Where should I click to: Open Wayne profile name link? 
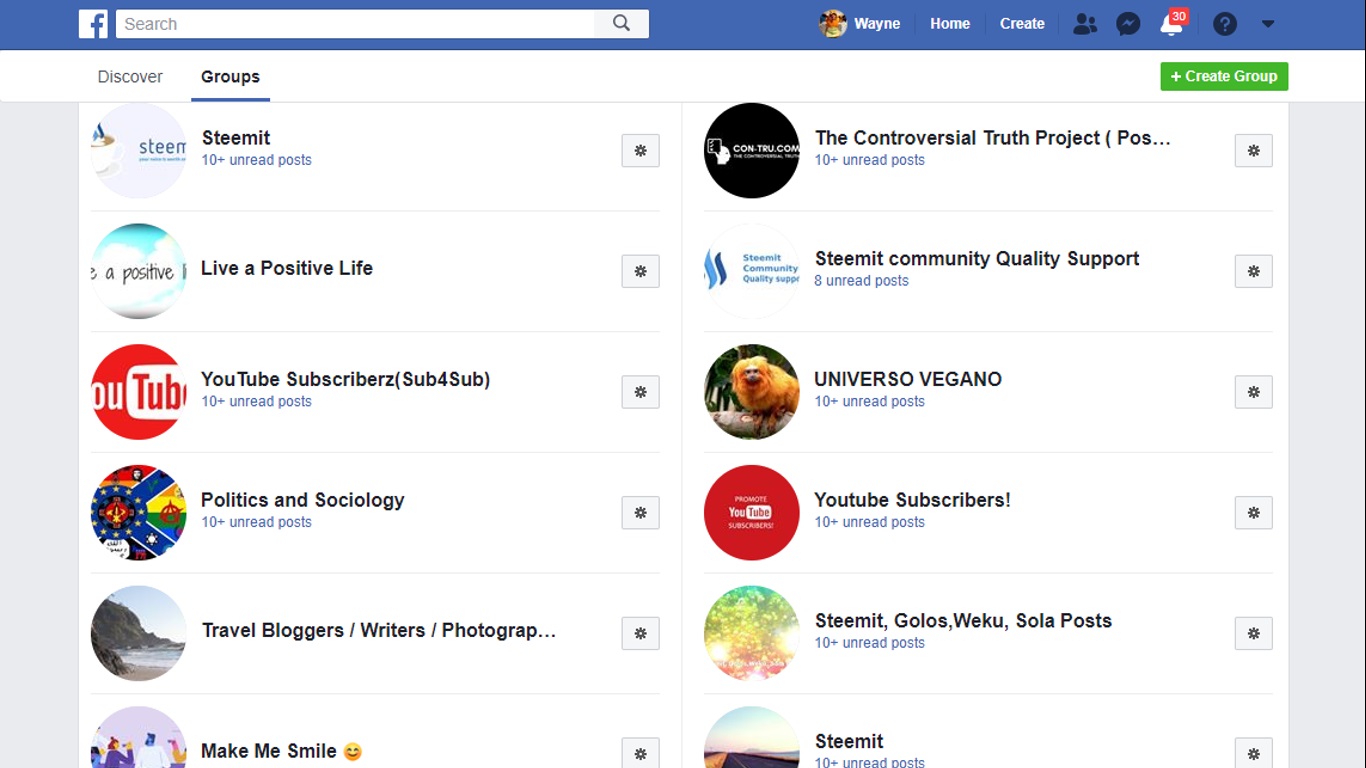pyautogui.click(x=877, y=24)
